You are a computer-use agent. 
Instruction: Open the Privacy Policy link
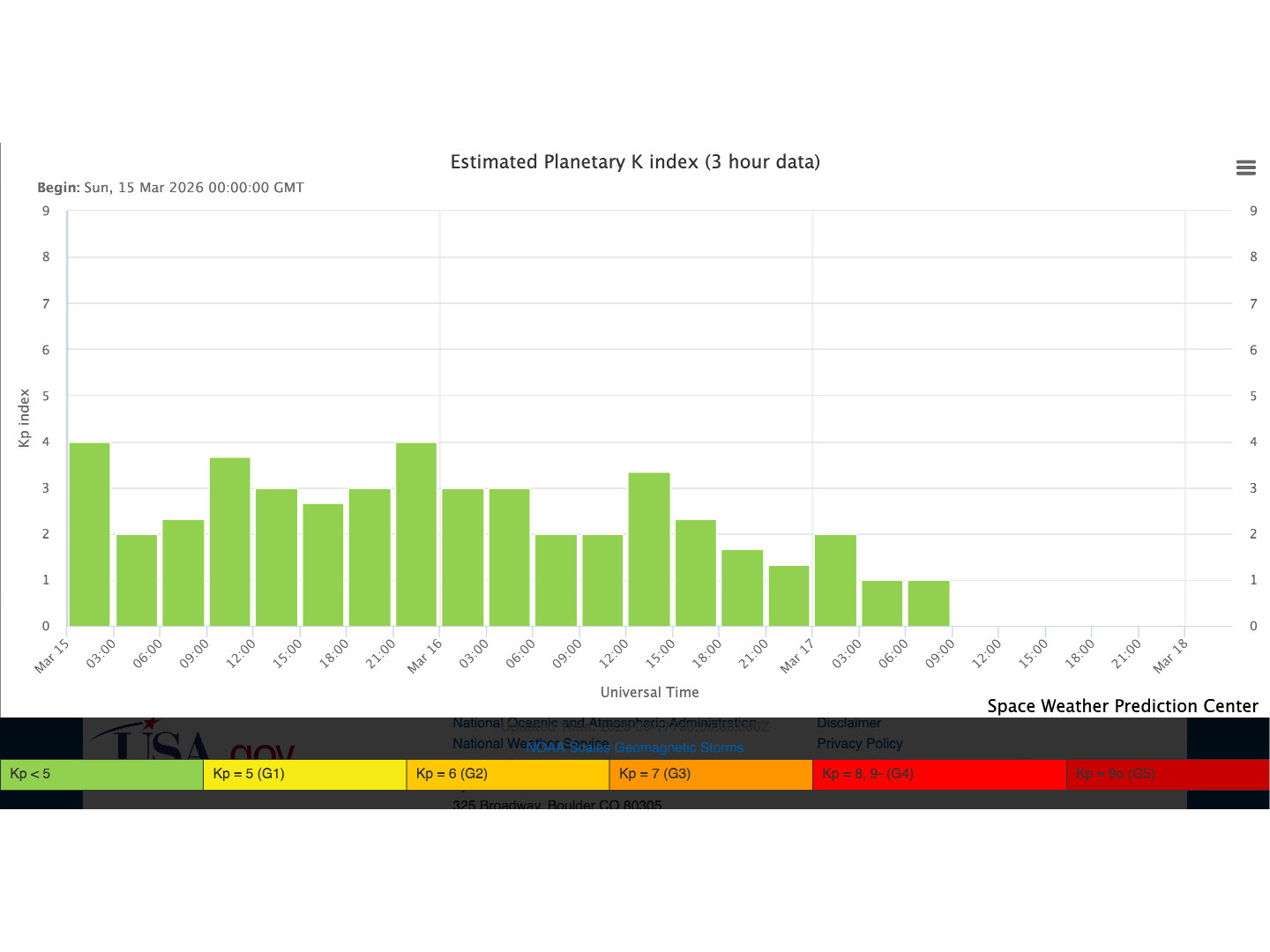point(859,743)
